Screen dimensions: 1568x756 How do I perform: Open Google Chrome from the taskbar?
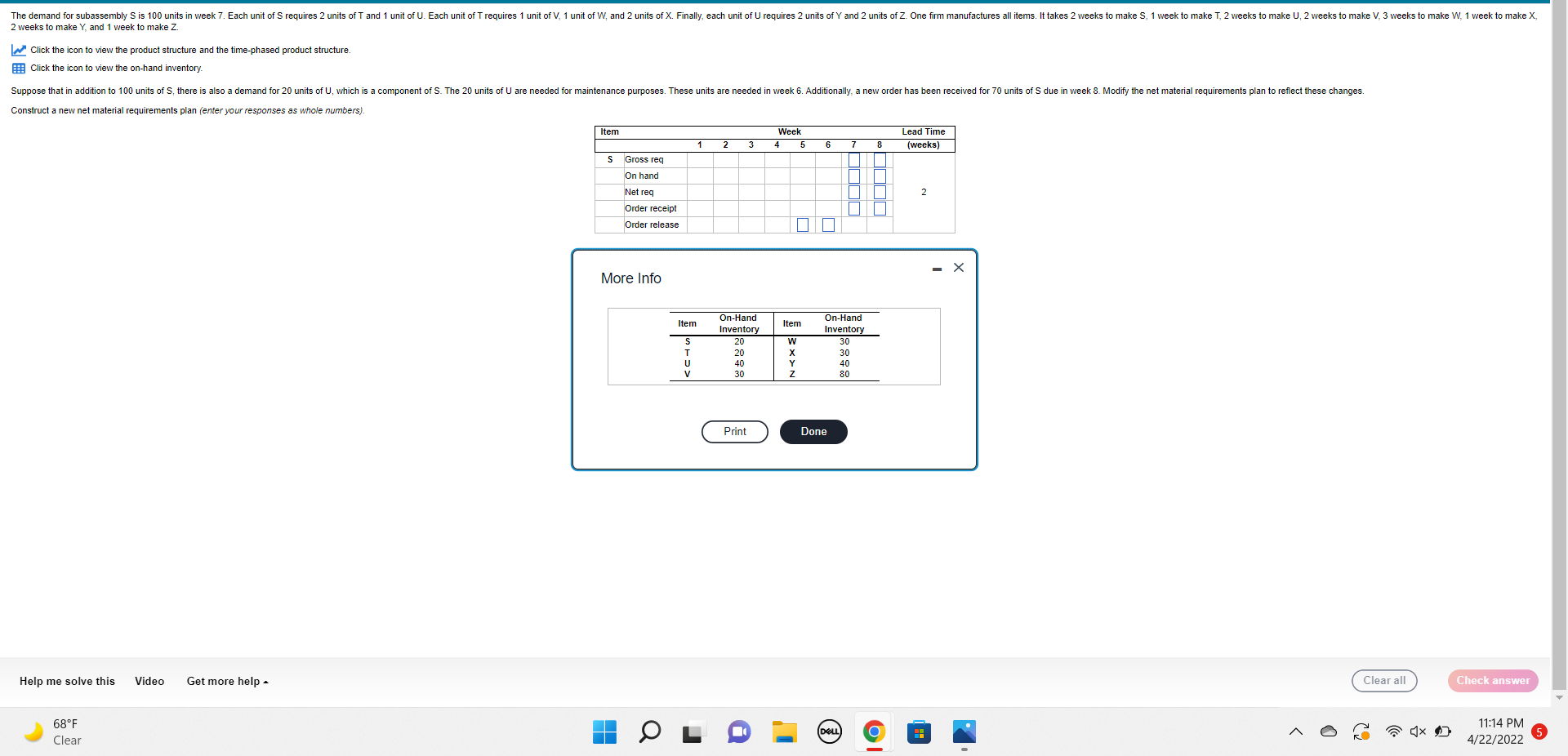pyautogui.click(x=873, y=732)
